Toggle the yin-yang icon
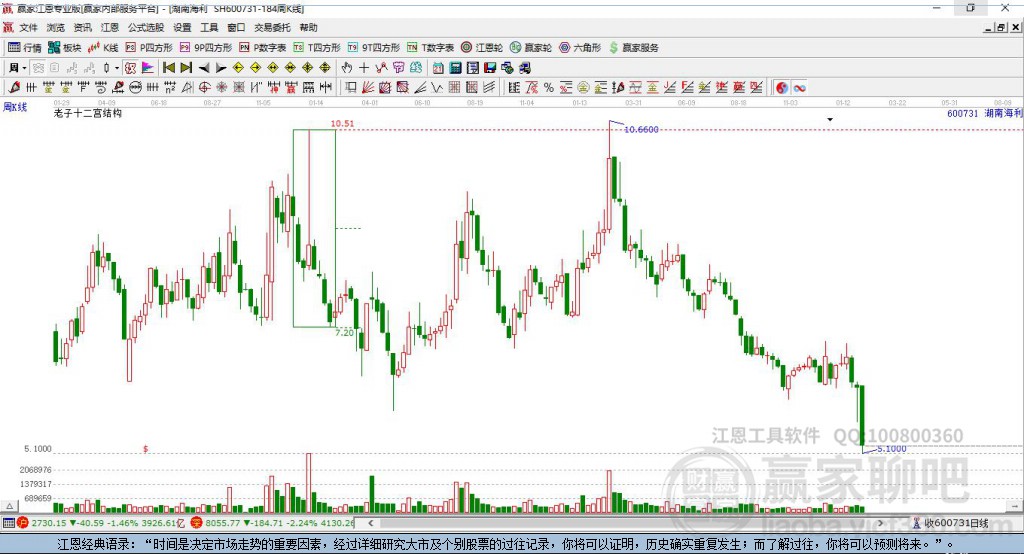The height and width of the screenshot is (554, 1024). point(782,88)
